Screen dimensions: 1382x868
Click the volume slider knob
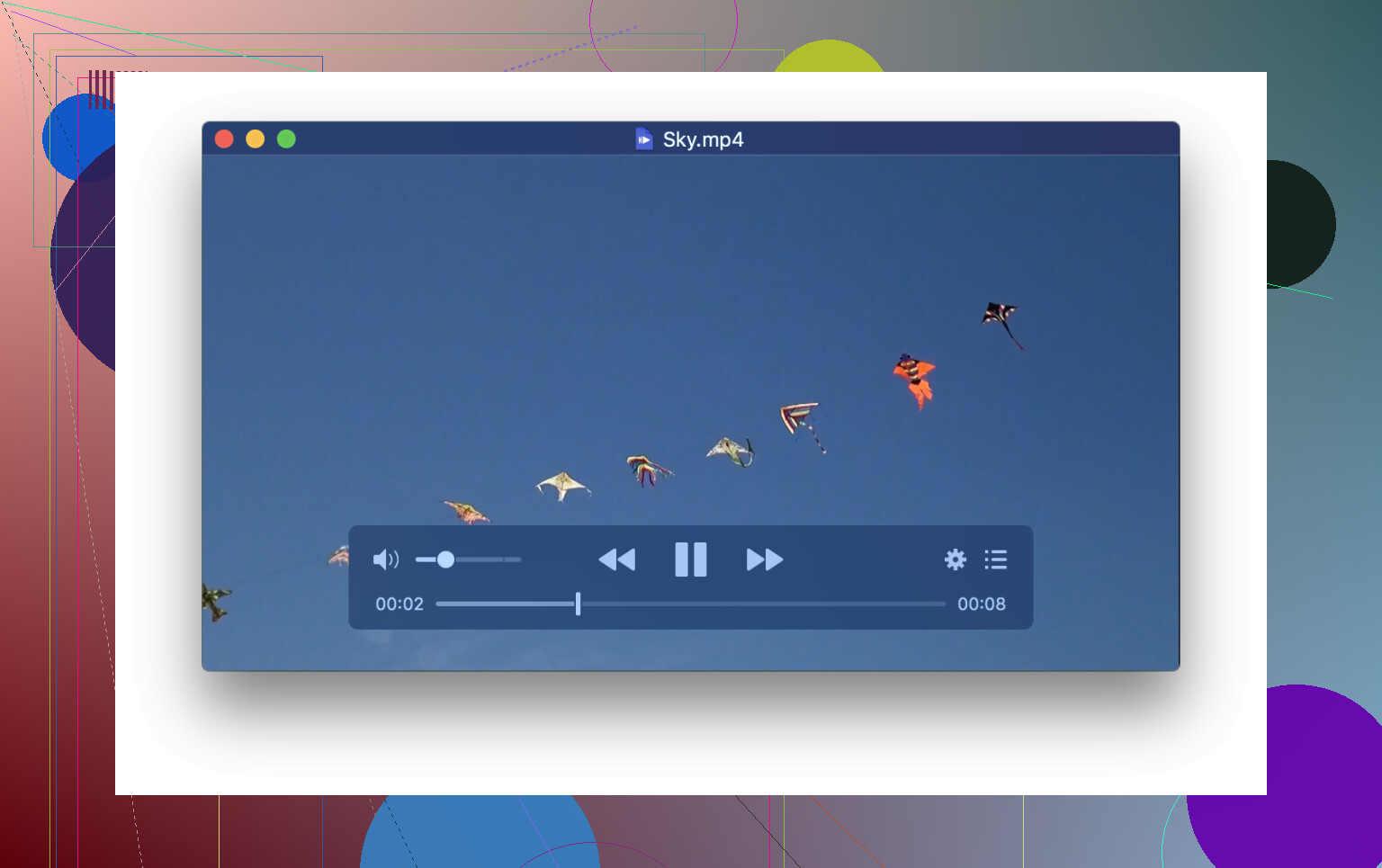(445, 559)
